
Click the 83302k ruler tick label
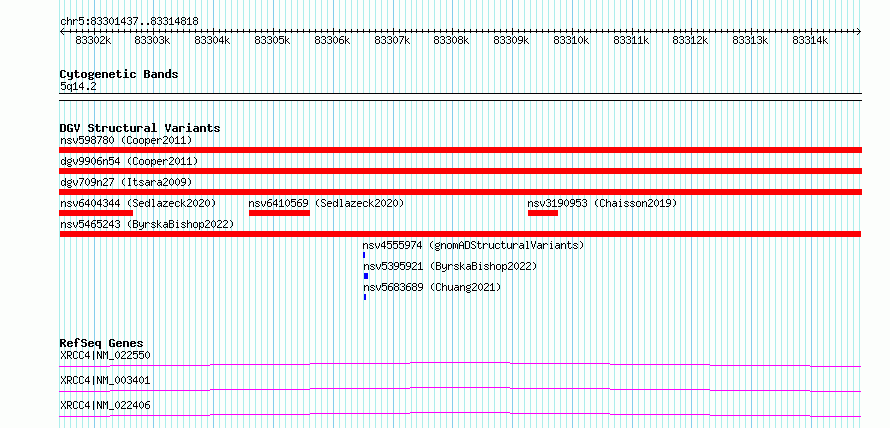(93, 40)
